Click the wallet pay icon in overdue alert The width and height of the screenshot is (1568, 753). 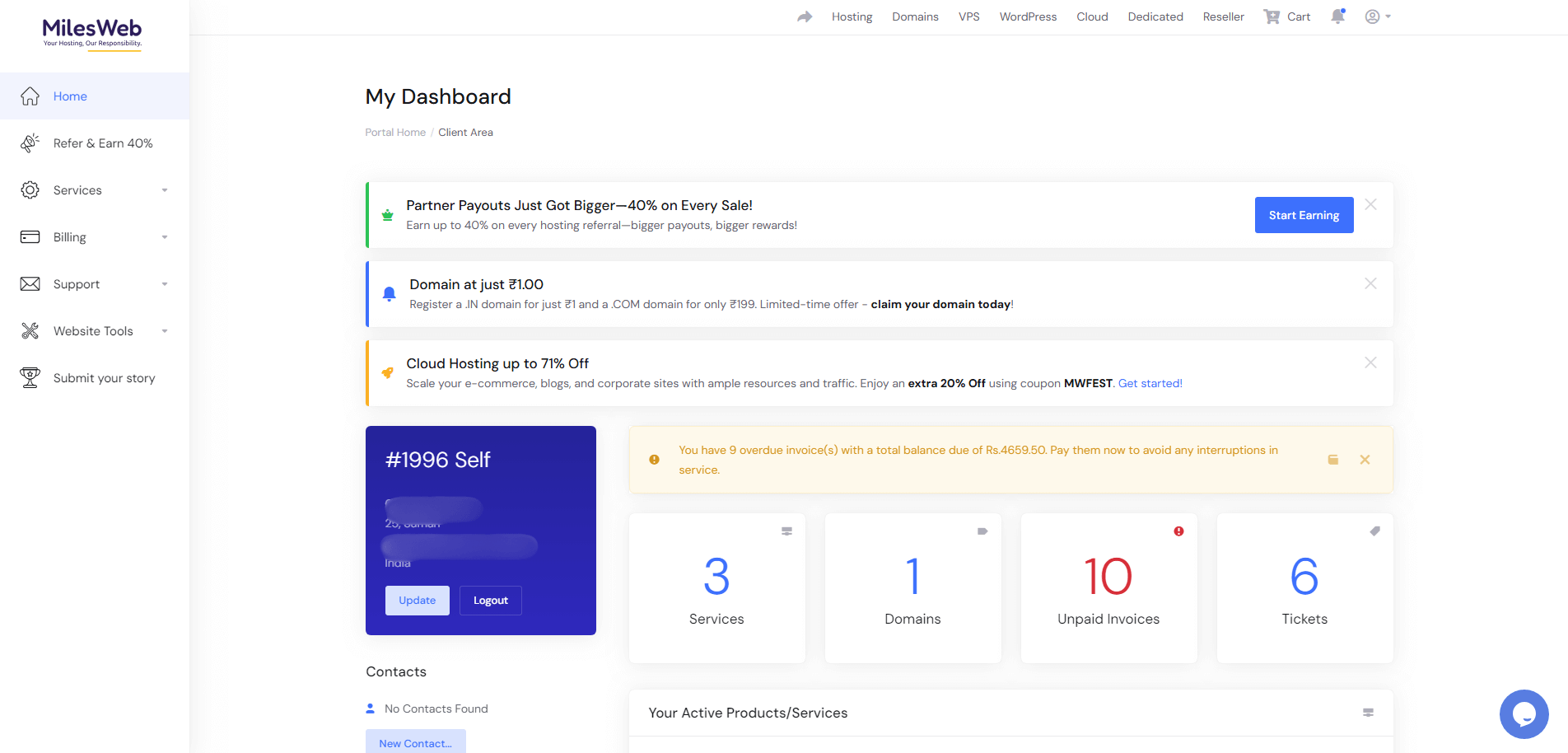pos(1333,460)
